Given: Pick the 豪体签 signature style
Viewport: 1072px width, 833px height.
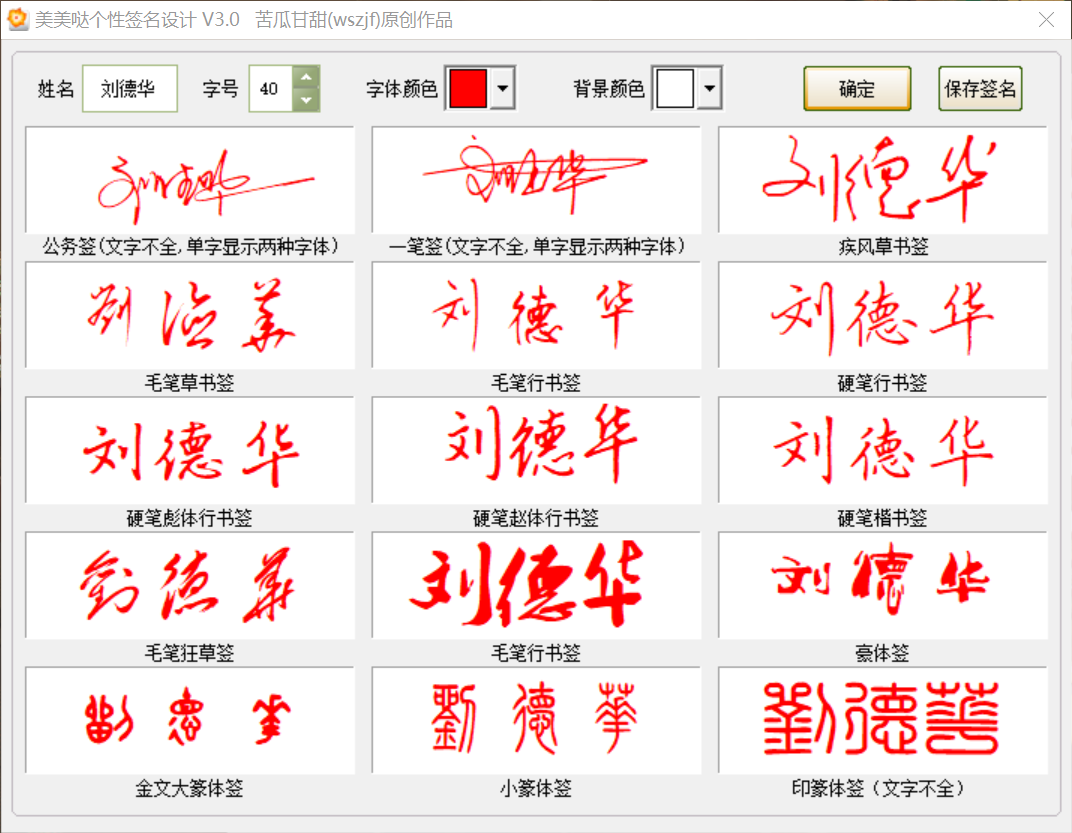Looking at the screenshot, I should pyautogui.click(x=884, y=585).
